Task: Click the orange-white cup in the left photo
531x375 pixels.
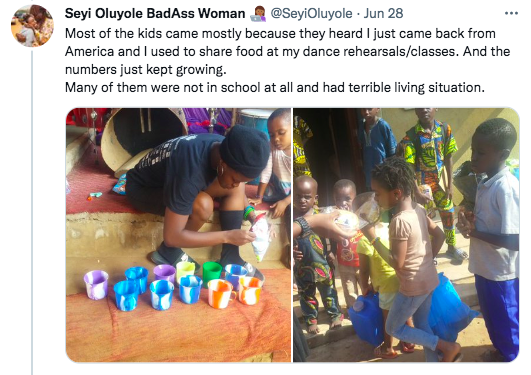Action: coord(220,293)
